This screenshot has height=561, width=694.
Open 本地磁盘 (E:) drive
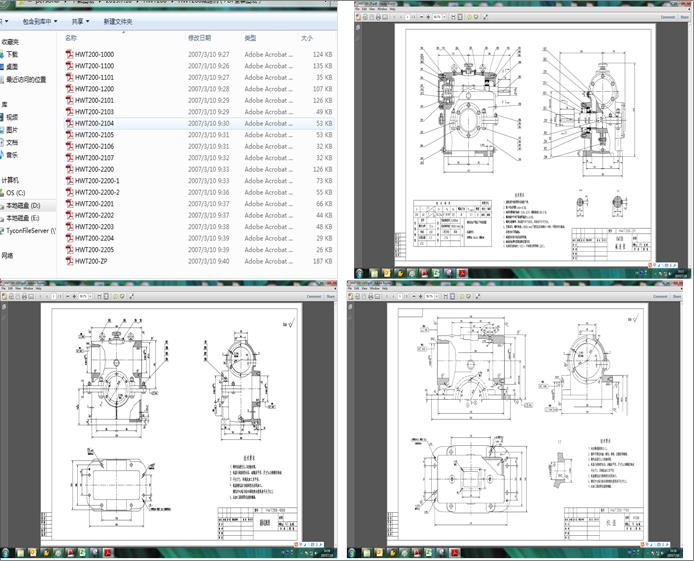coord(23,217)
